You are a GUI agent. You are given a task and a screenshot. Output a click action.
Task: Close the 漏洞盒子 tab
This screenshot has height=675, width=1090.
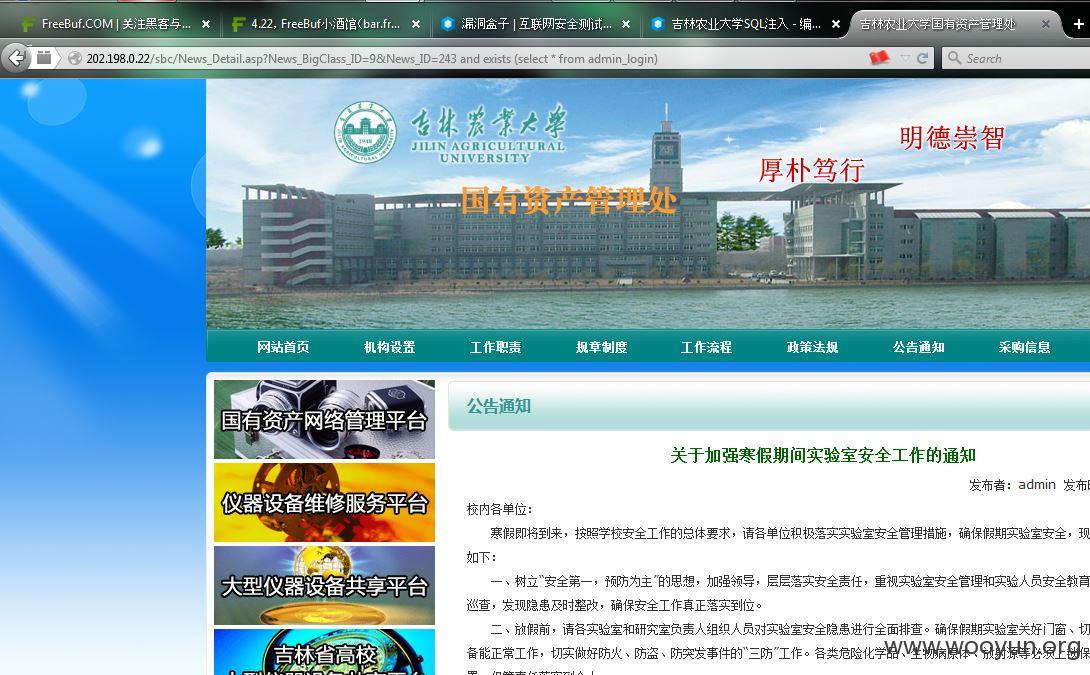(x=626, y=24)
